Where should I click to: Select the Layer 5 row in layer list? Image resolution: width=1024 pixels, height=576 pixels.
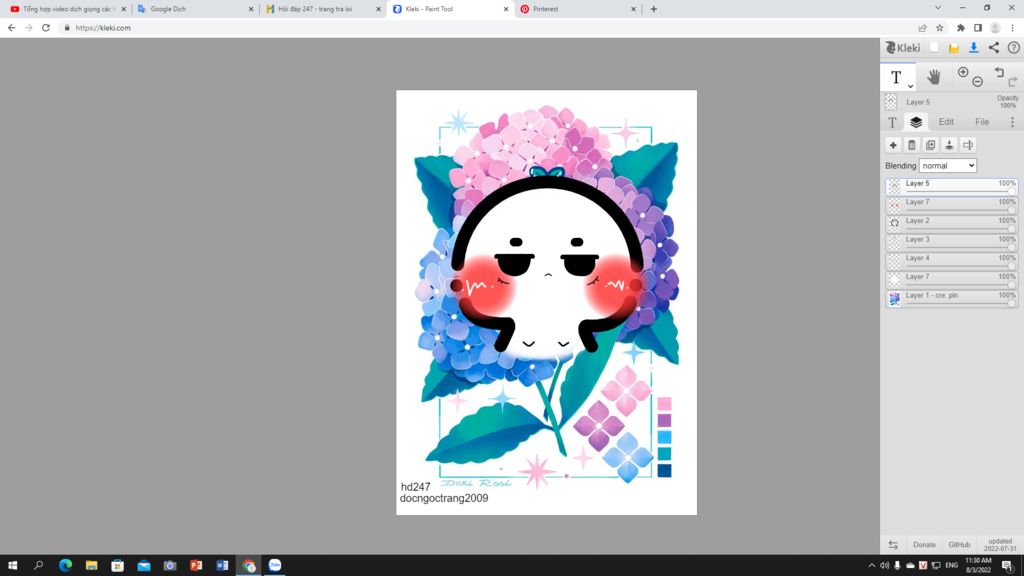952,186
